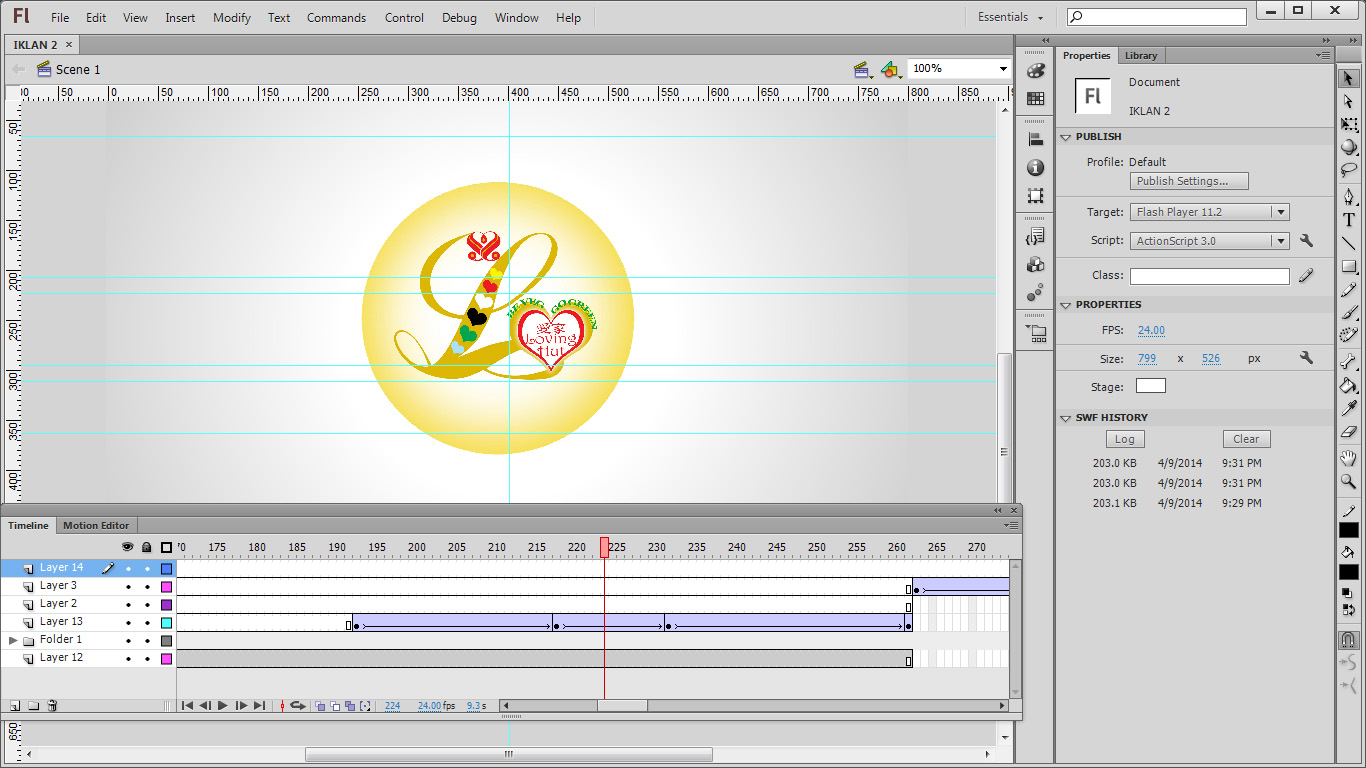Toggle Loop playback button
Screen dimensions: 1366x768
297,706
